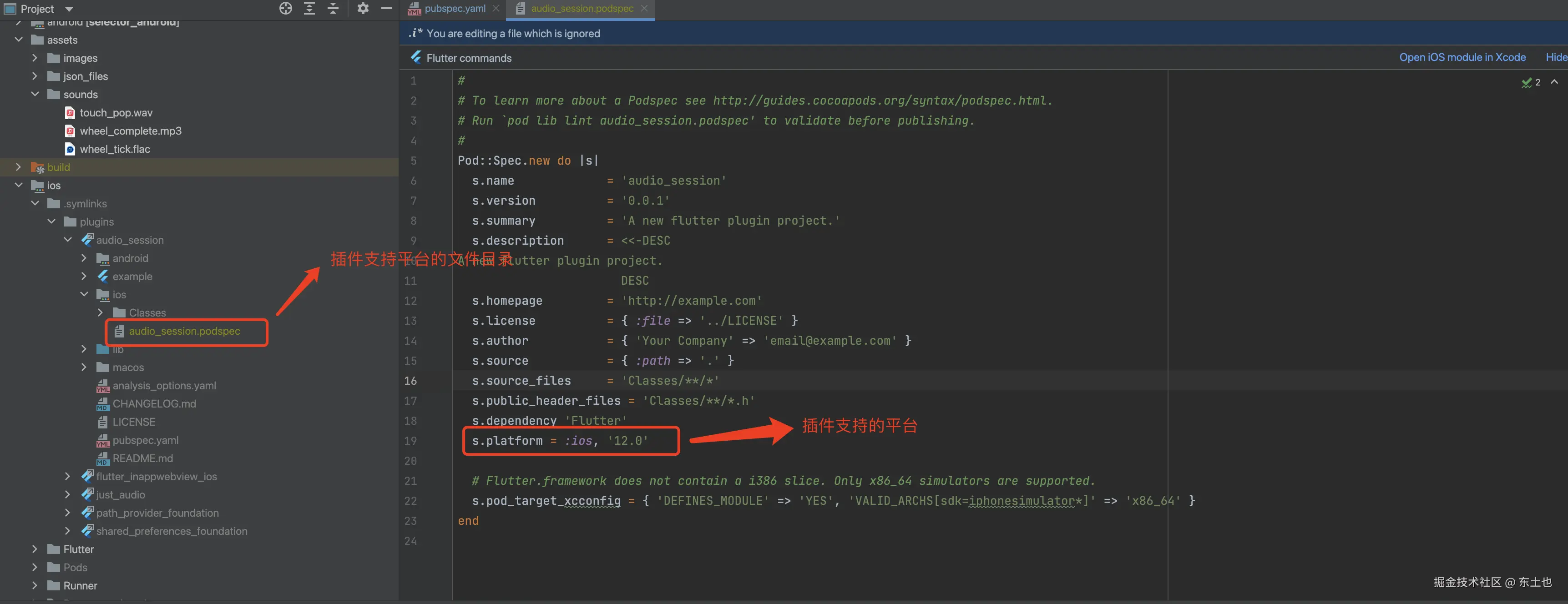1568x604 pixels.
Task: Open the Project view dropdown arrow
Action: [69, 9]
